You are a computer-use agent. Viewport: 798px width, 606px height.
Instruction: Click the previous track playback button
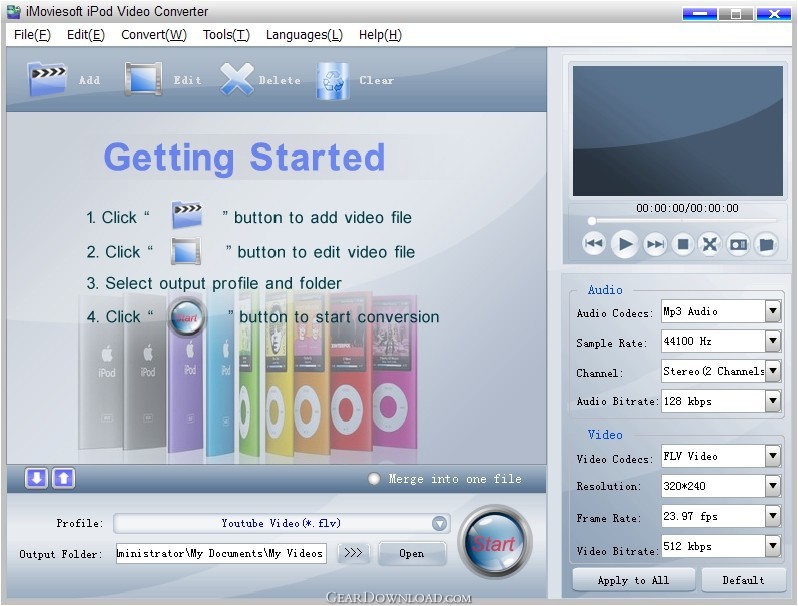pyautogui.click(x=593, y=244)
